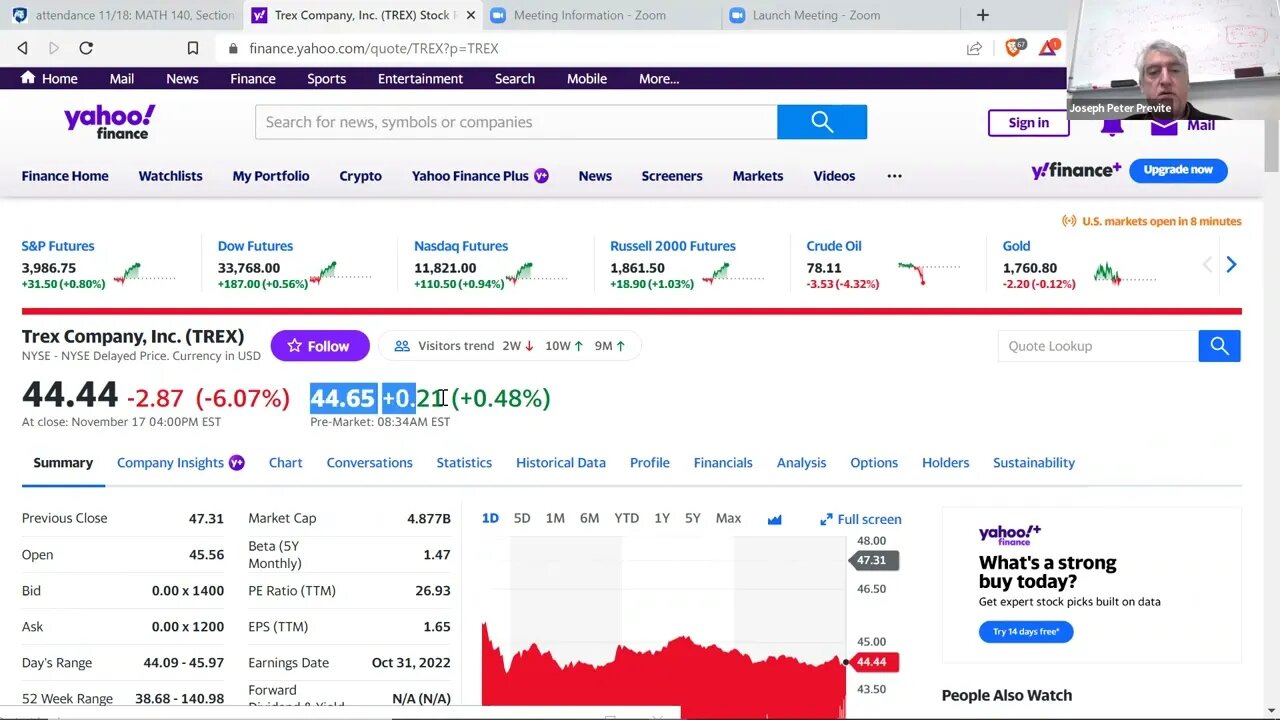Select the Max chart range
This screenshot has height=720, width=1280.
[728, 518]
